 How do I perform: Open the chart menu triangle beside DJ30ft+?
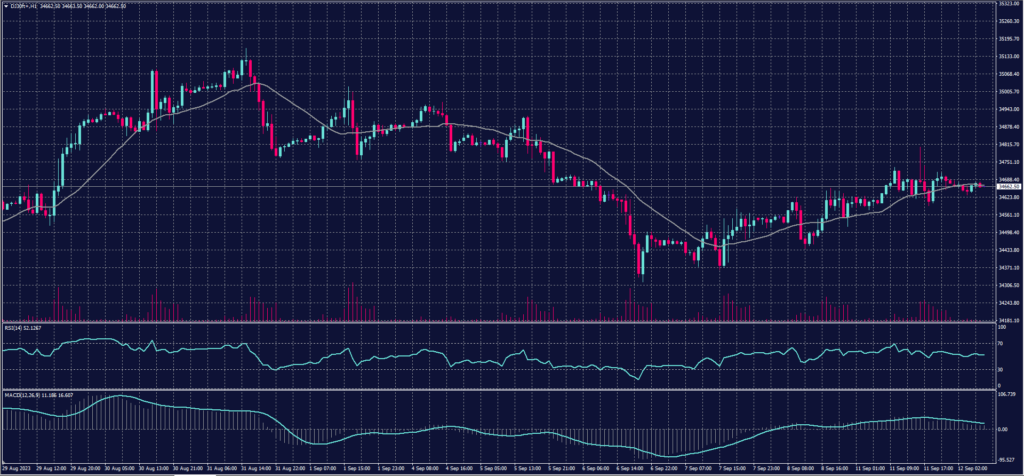click(4, 4)
